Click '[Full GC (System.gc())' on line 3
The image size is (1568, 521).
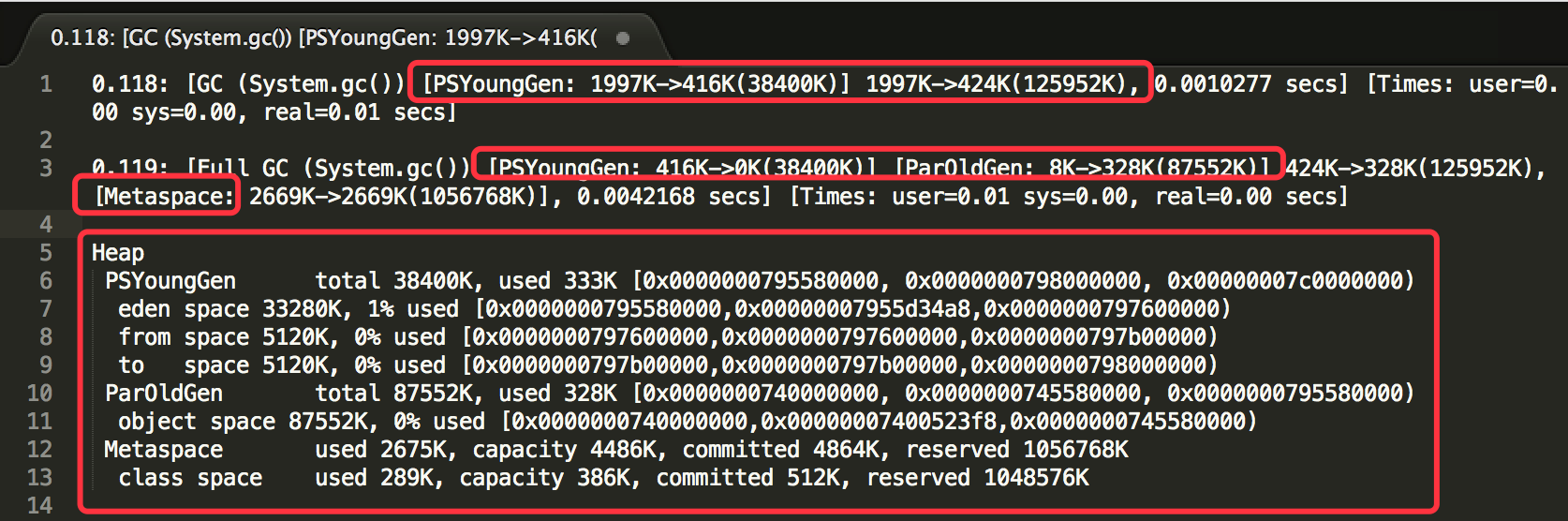click(328, 169)
